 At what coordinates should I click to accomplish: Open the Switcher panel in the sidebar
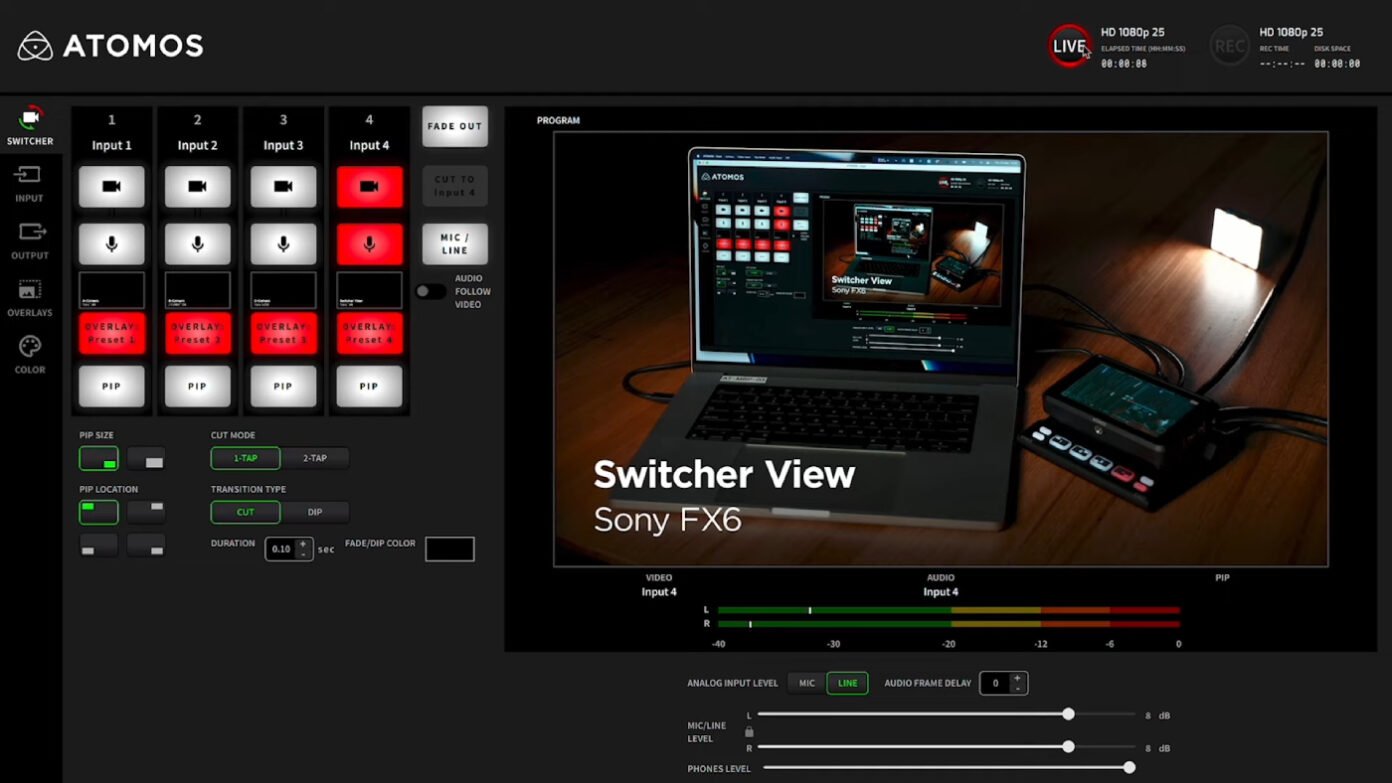pos(29,125)
